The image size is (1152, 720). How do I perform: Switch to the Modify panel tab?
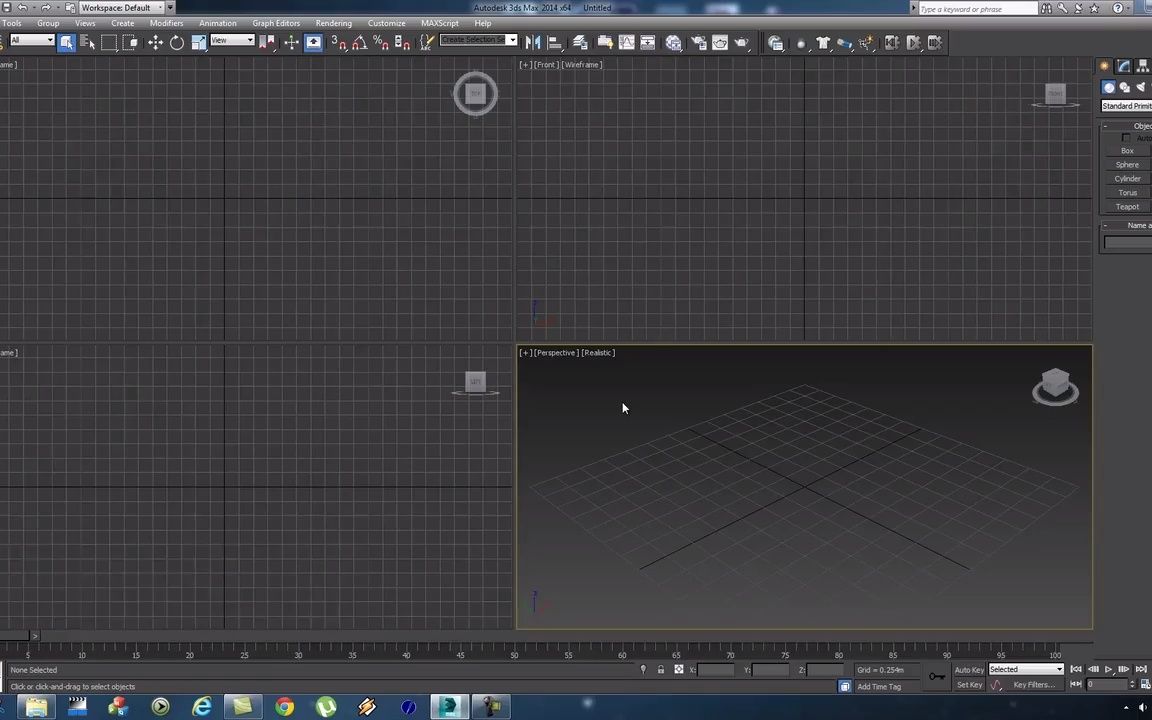tap(1124, 66)
